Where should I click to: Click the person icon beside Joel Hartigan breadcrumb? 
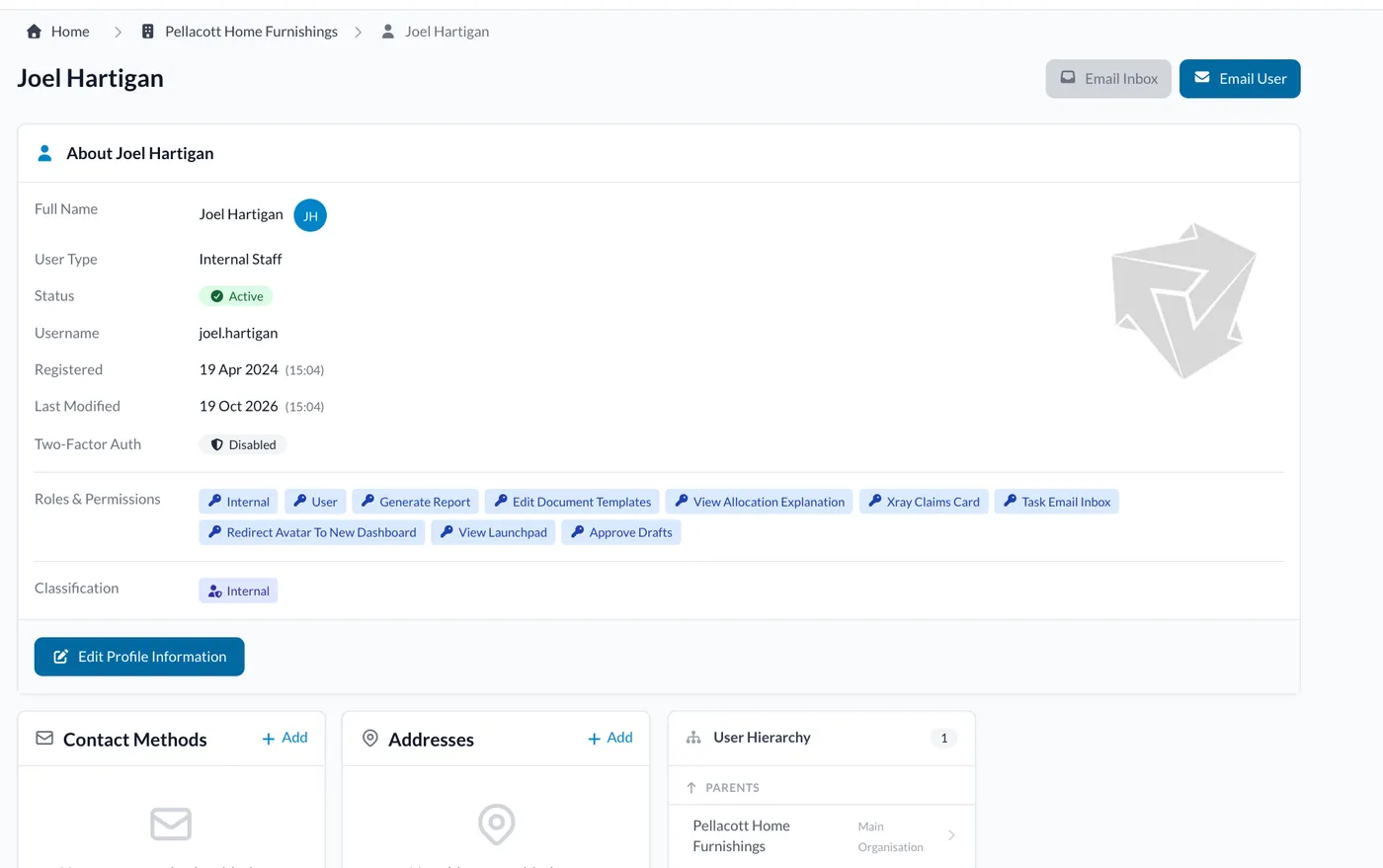pyautogui.click(x=388, y=32)
